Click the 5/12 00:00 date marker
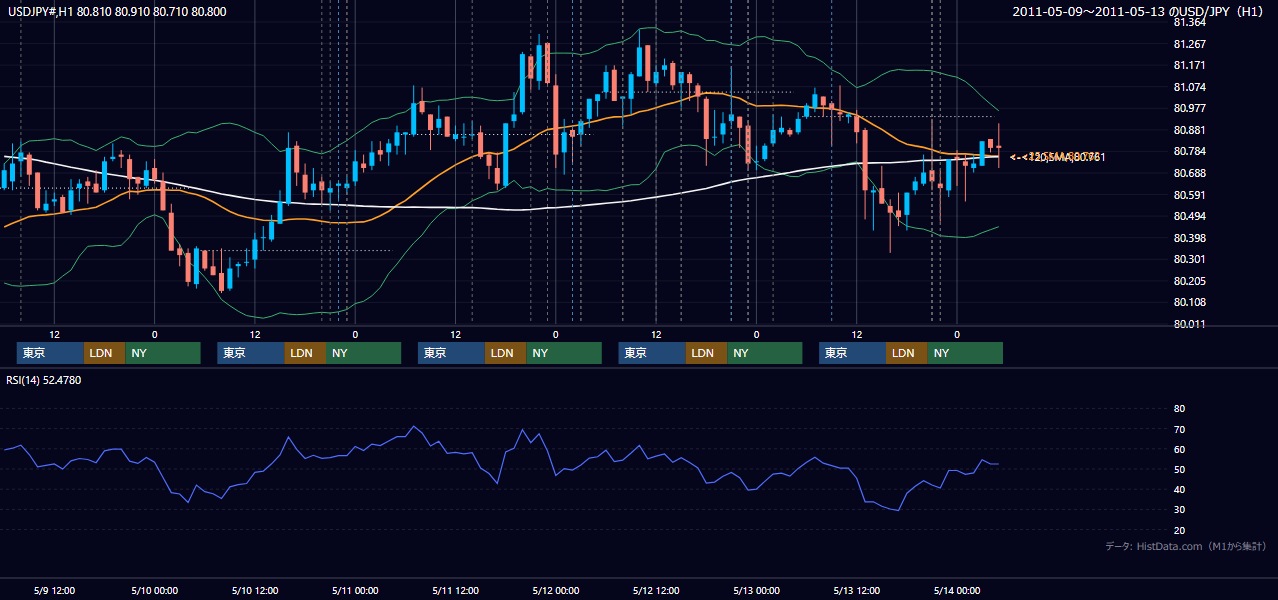This screenshot has width=1278, height=600. tap(555, 590)
